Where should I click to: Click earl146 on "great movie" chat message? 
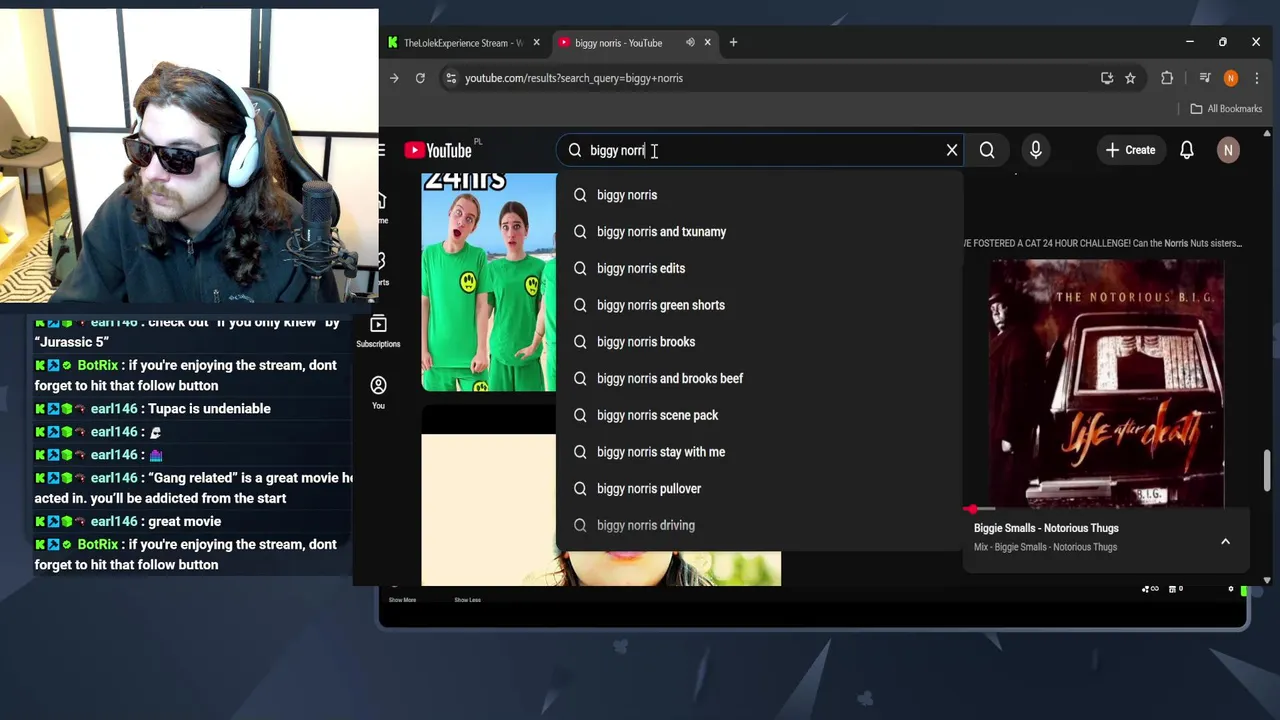(113, 521)
